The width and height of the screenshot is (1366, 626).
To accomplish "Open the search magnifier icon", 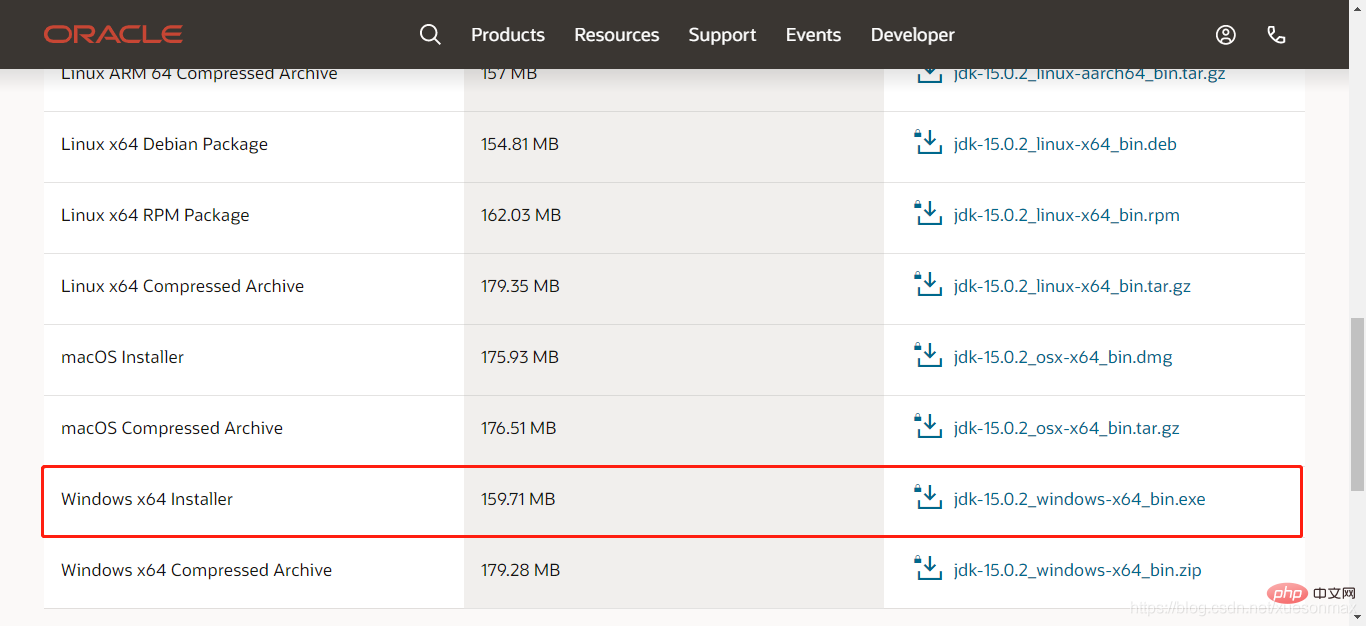I will (x=430, y=35).
